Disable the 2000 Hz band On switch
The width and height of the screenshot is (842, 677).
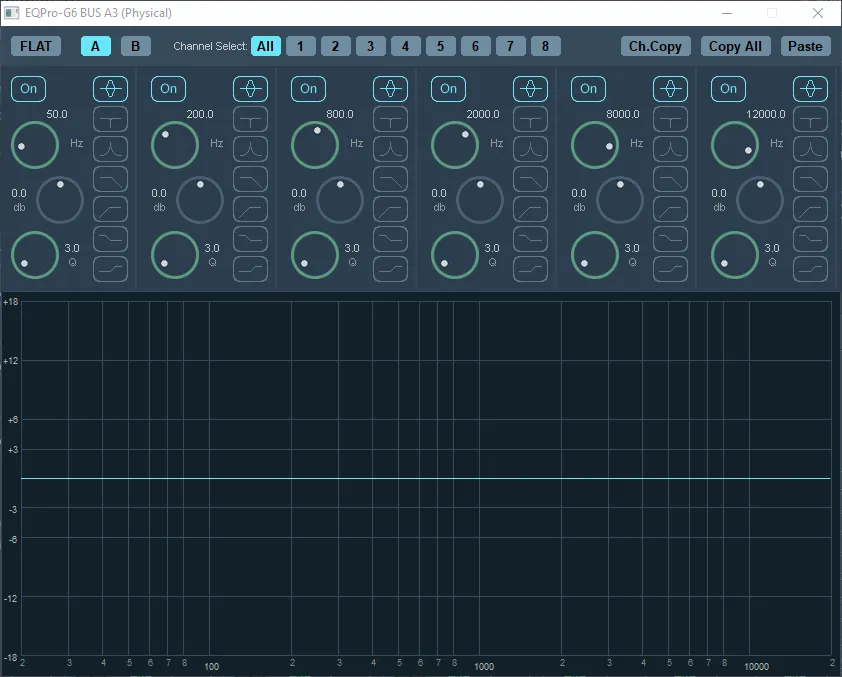449,89
